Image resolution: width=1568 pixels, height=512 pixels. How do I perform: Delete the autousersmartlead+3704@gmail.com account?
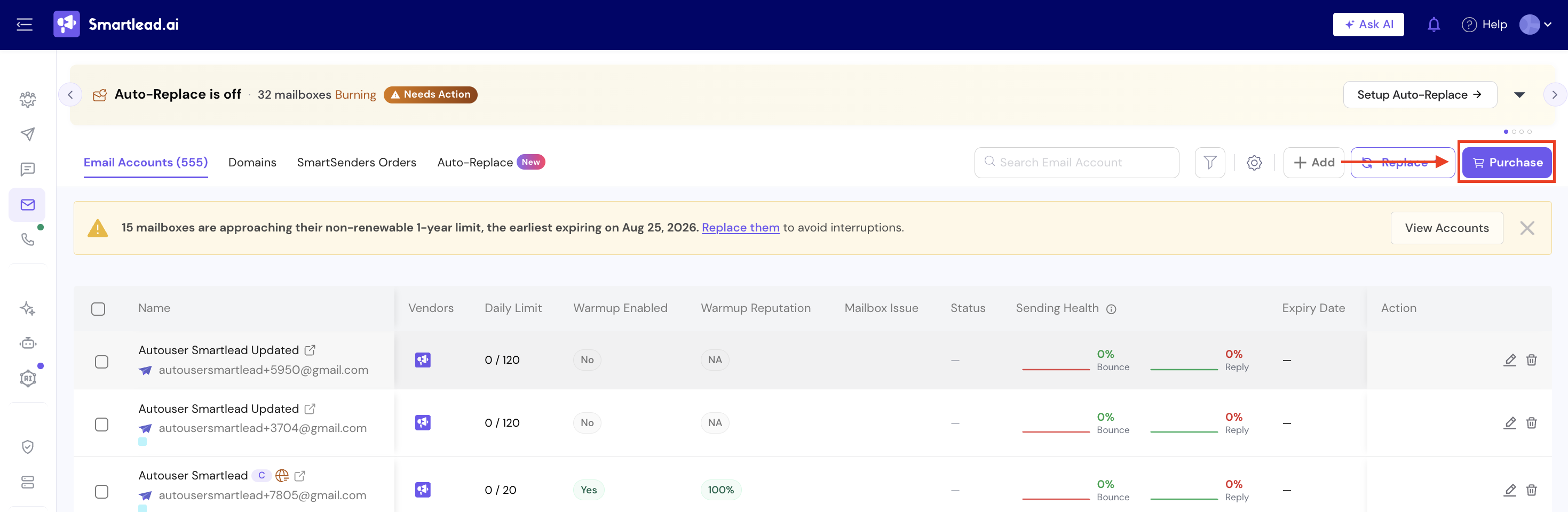(1532, 422)
